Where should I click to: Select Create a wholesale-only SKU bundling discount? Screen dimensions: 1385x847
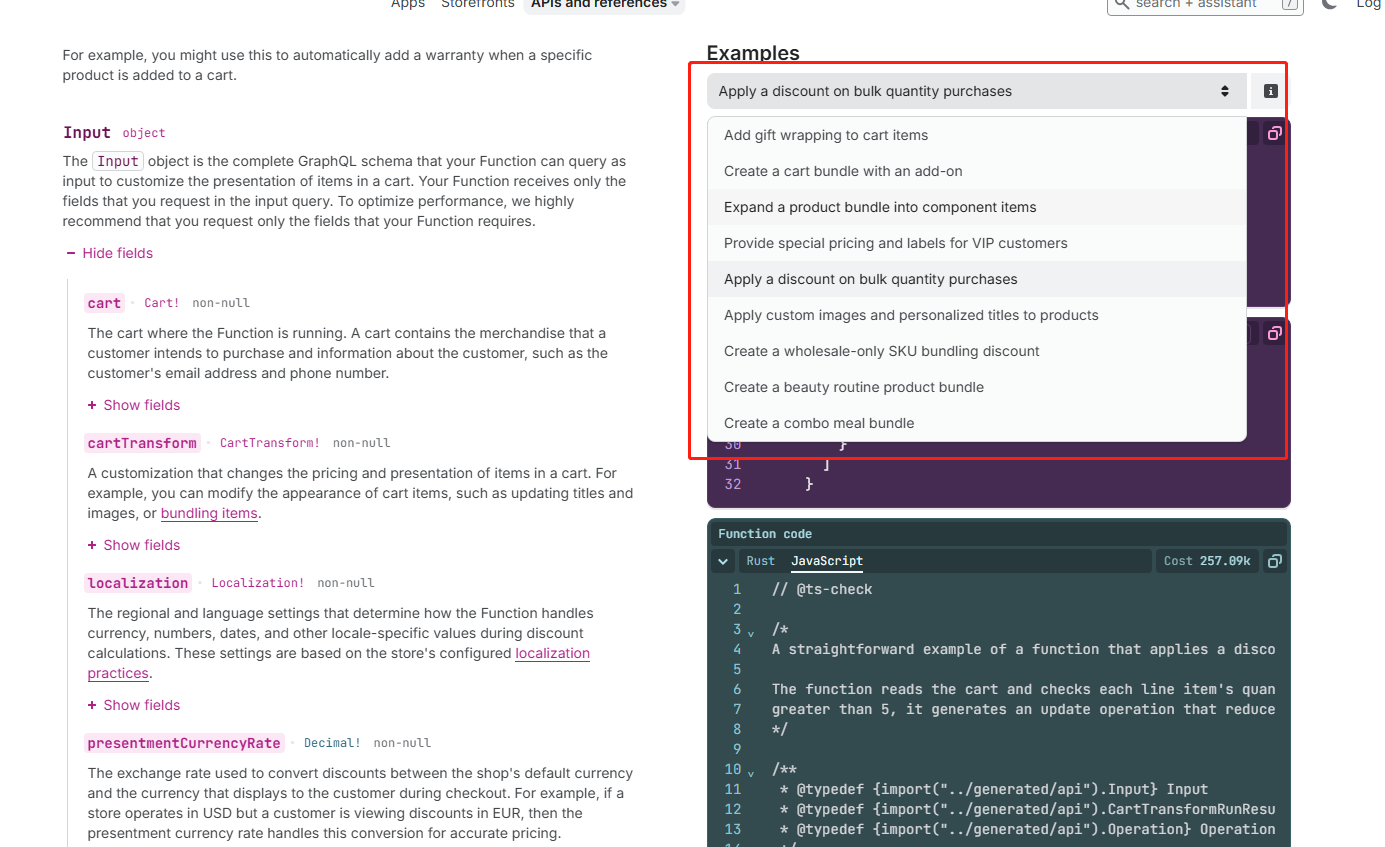[976, 351]
